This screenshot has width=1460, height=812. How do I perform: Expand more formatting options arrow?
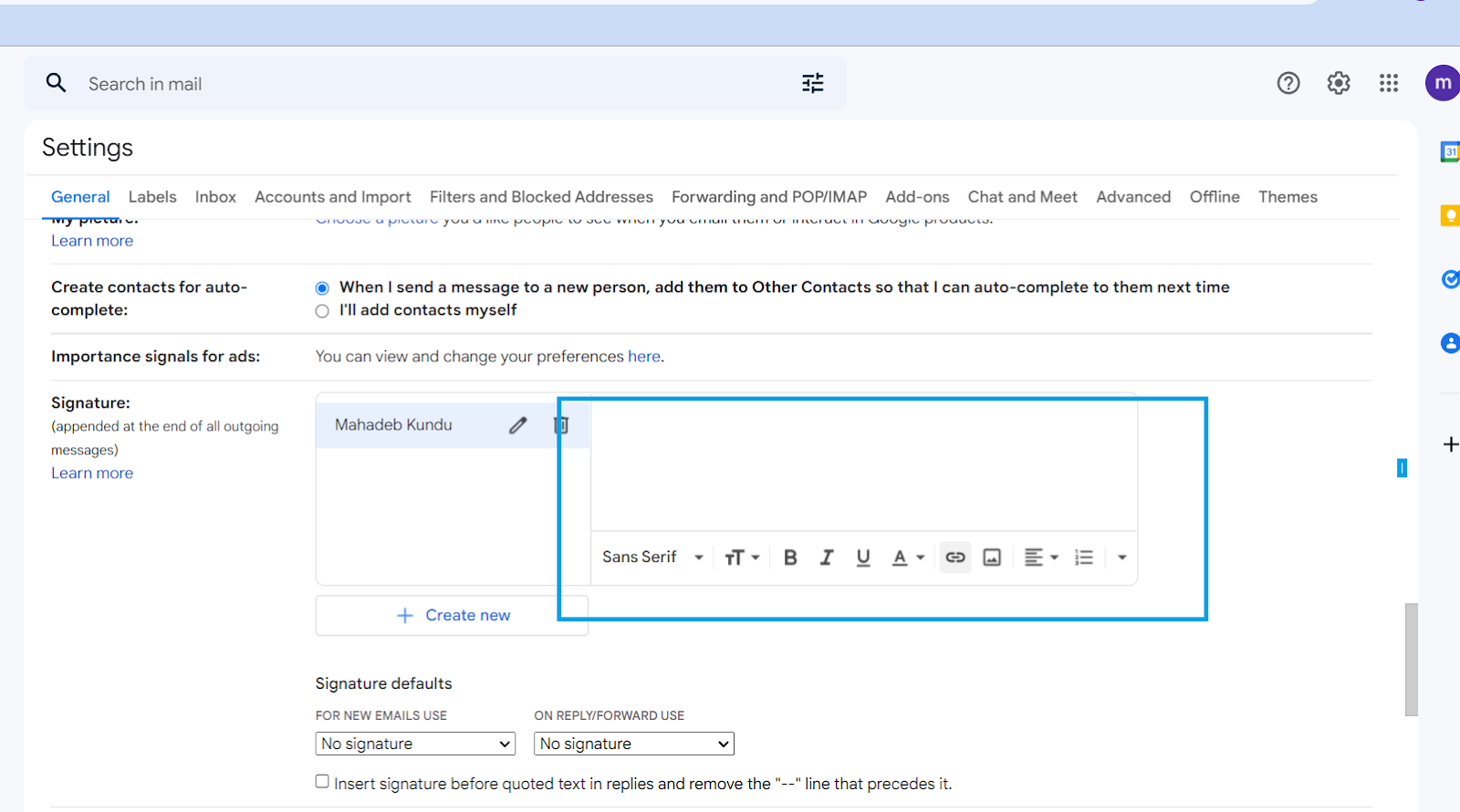click(1122, 557)
